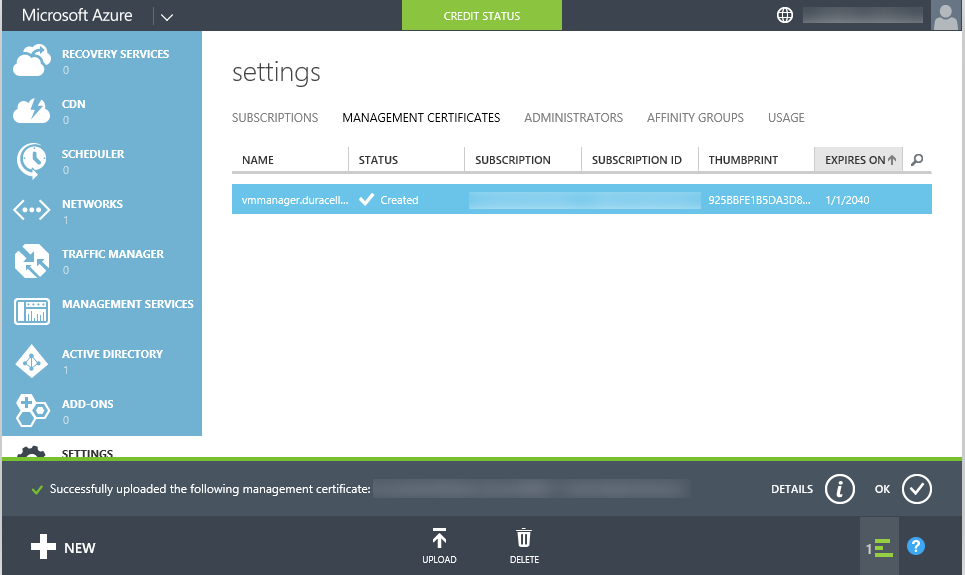
Task: Click the 1/1/2040 expiry date cell
Action: click(847, 200)
